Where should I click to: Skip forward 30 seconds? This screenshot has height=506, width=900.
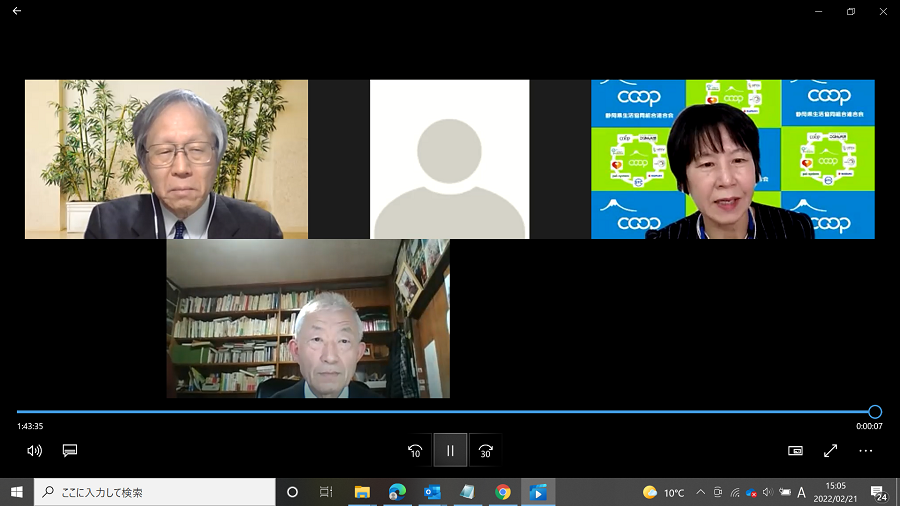point(486,451)
